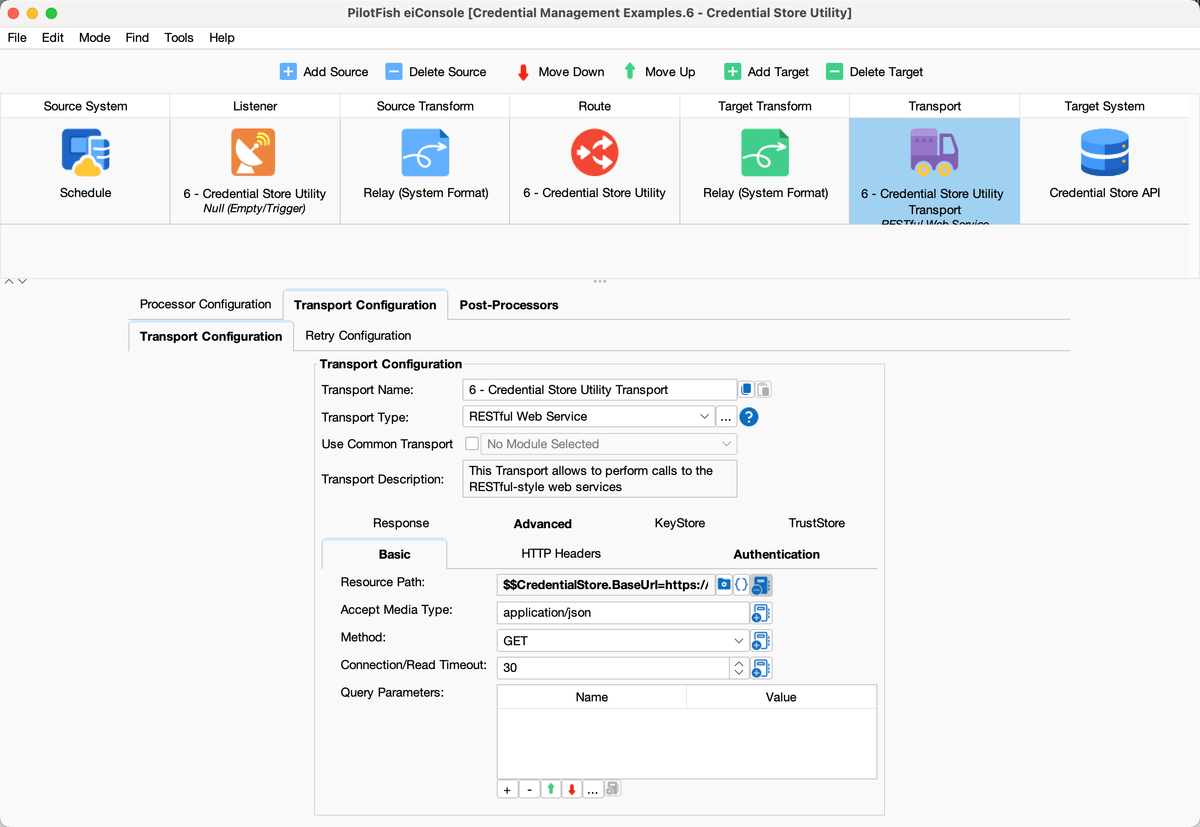1200x827 pixels.
Task: Copy the transport using the copy icon
Action: coord(746,390)
